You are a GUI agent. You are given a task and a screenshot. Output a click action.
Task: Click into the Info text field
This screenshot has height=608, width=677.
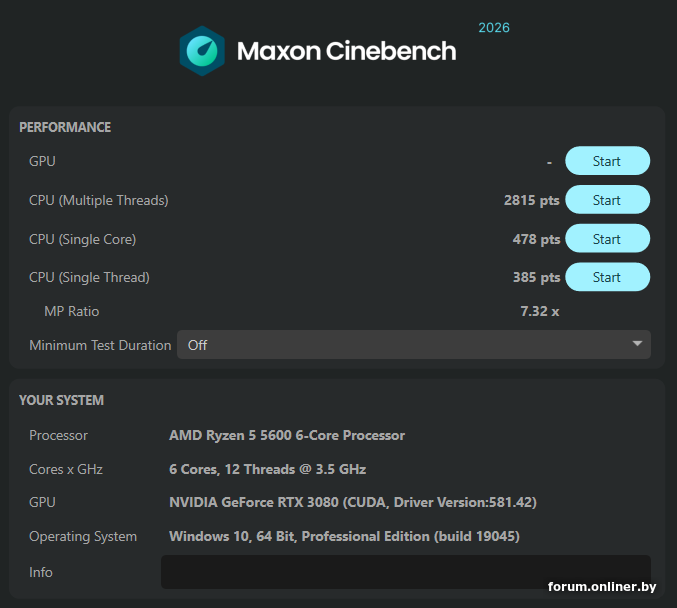[405, 572]
